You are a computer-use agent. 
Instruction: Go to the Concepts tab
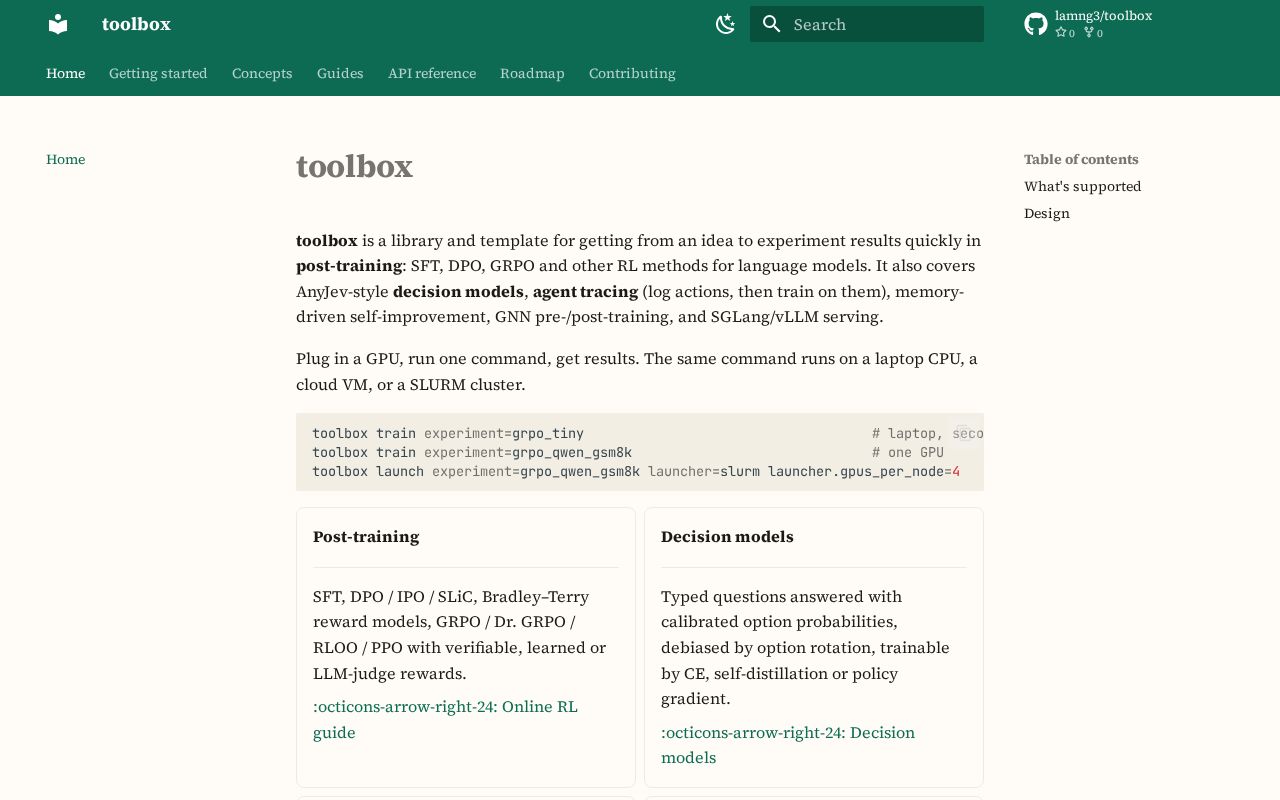coord(262,73)
